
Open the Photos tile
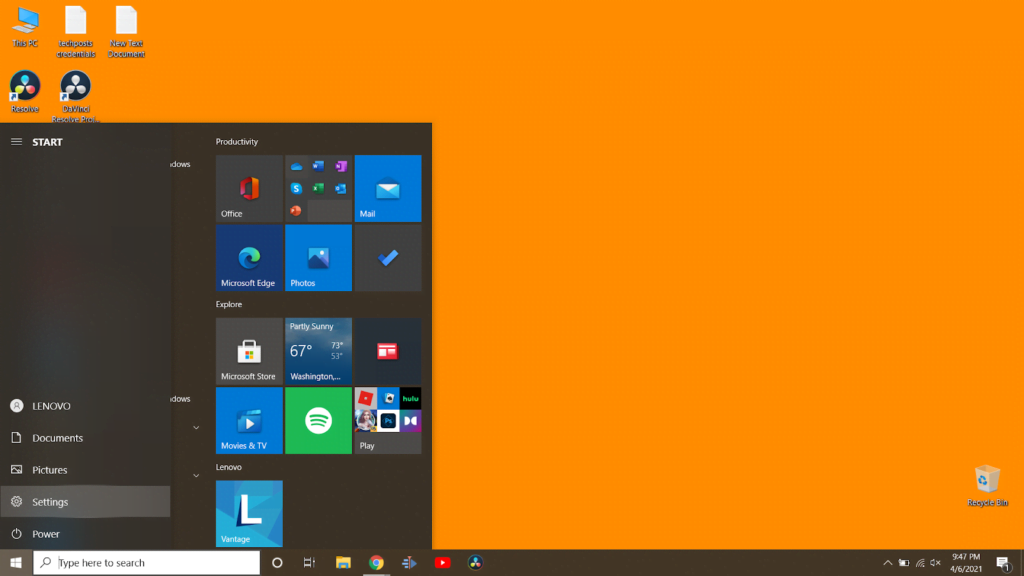pyautogui.click(x=318, y=257)
